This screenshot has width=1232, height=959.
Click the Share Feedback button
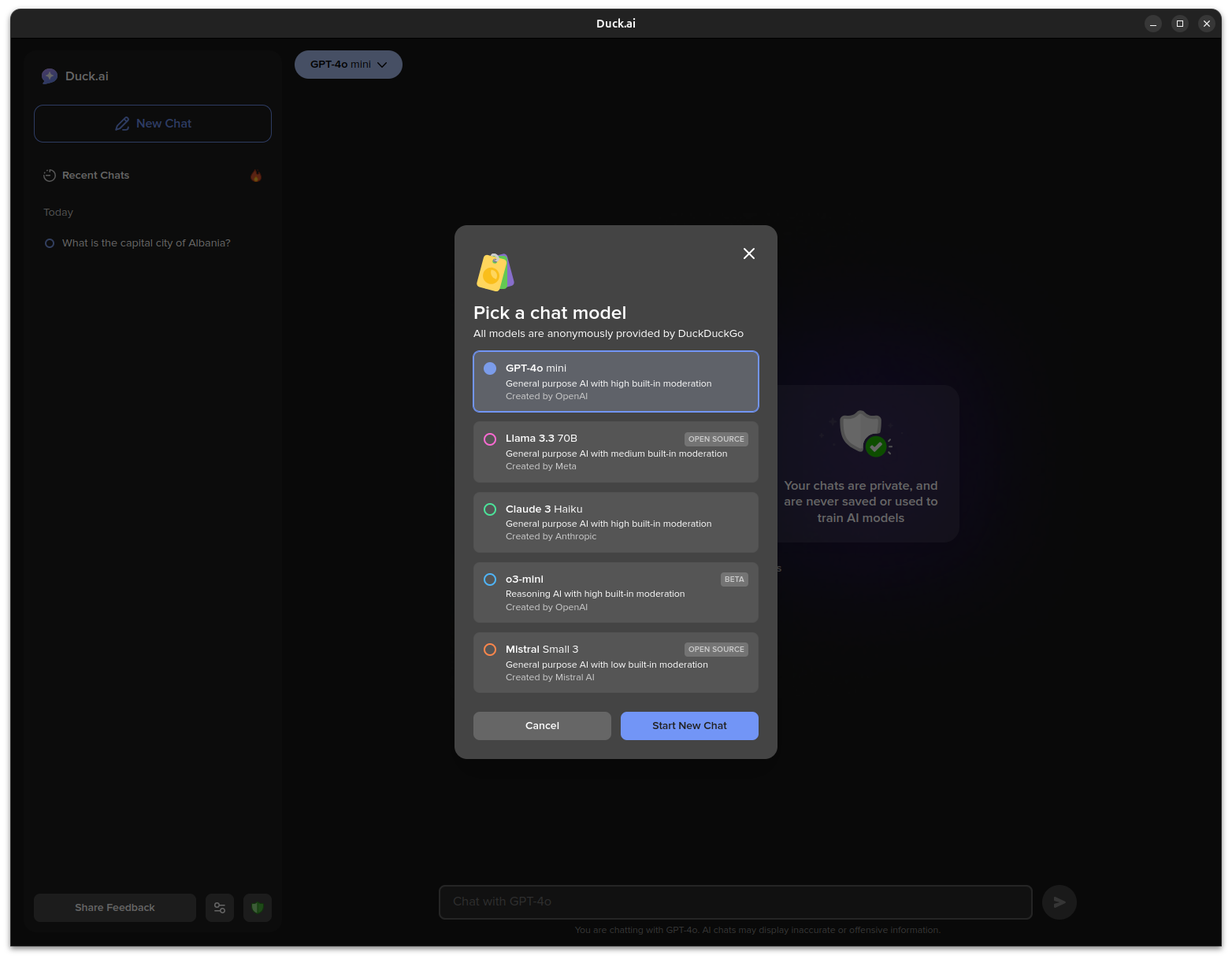114,908
